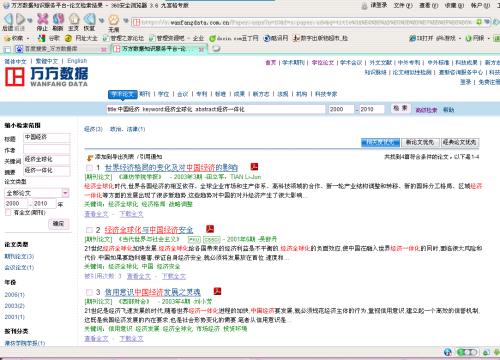Open the 网址大全 bookmark
The width and height of the screenshot is (500, 360).
(81, 38)
